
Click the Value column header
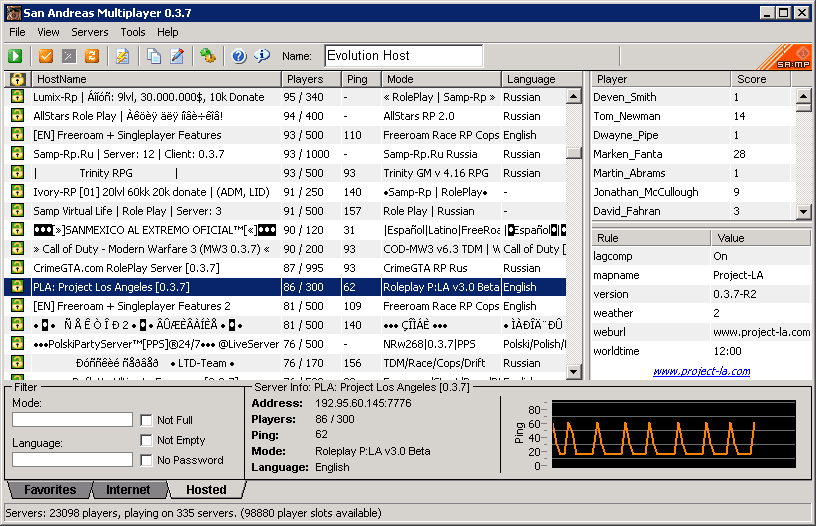761,238
